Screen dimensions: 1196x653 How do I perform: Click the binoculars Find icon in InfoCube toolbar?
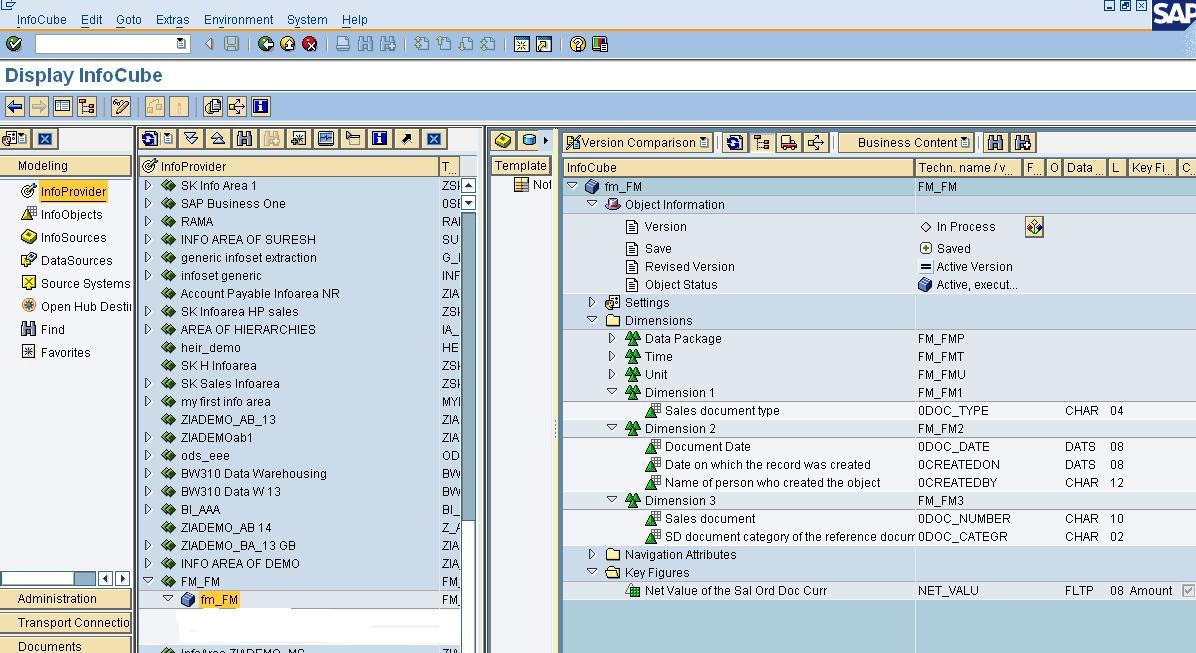pyautogui.click(x=995, y=143)
